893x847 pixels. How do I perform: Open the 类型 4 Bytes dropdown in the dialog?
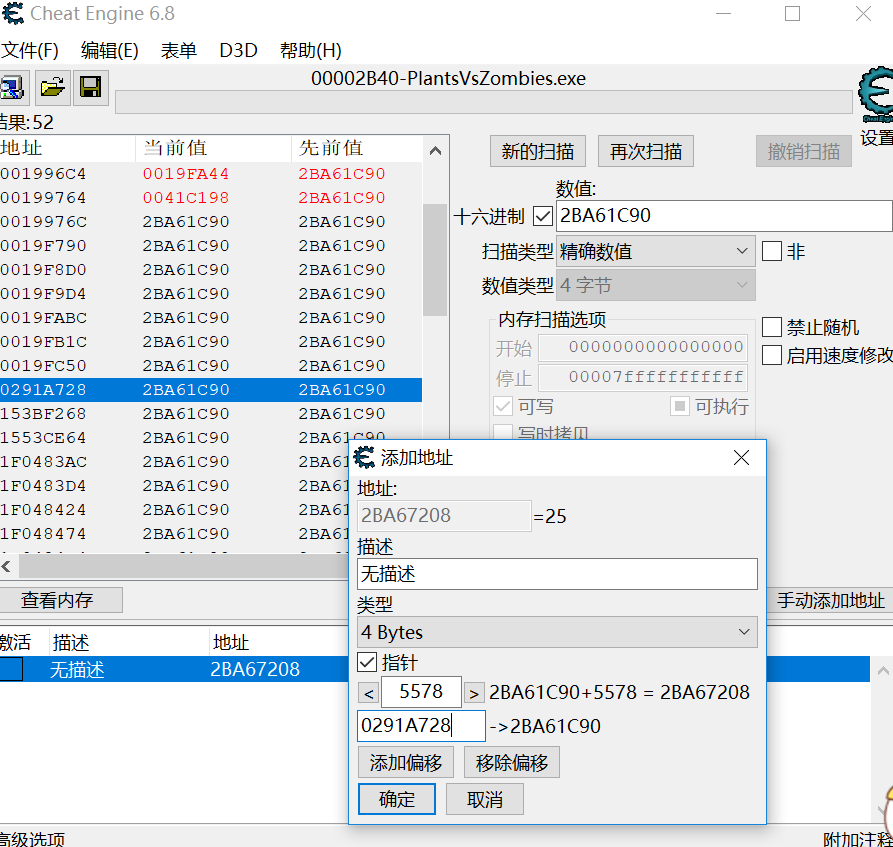pyautogui.click(x=557, y=632)
